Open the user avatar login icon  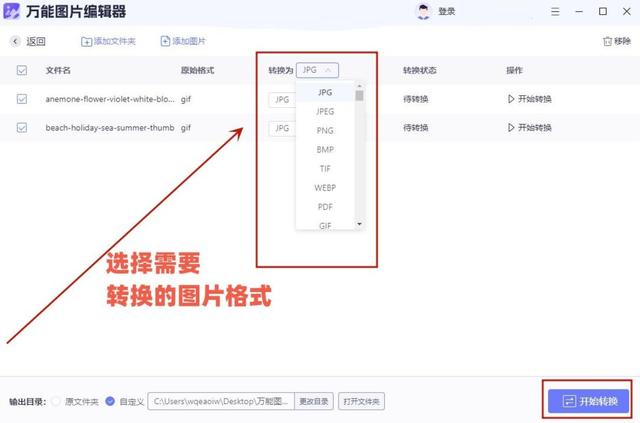coord(423,11)
